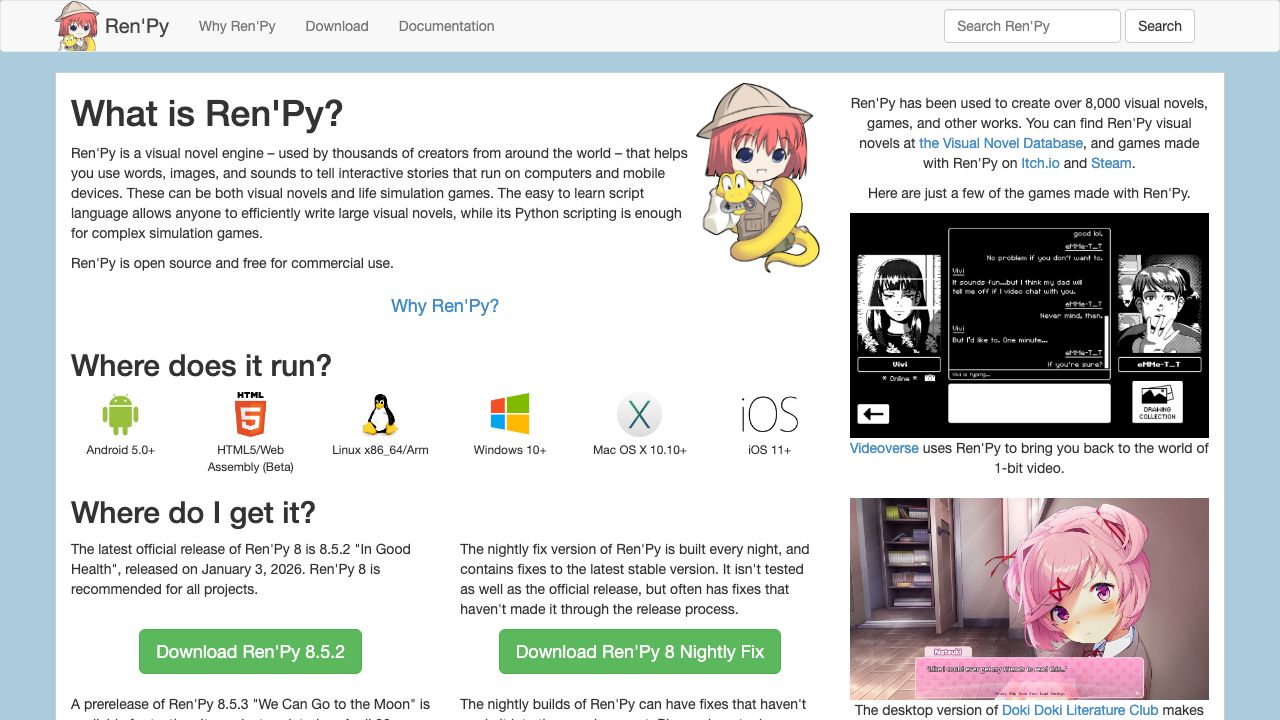Click the Videoverse game screenshot
1280x720 pixels.
click(x=1029, y=325)
